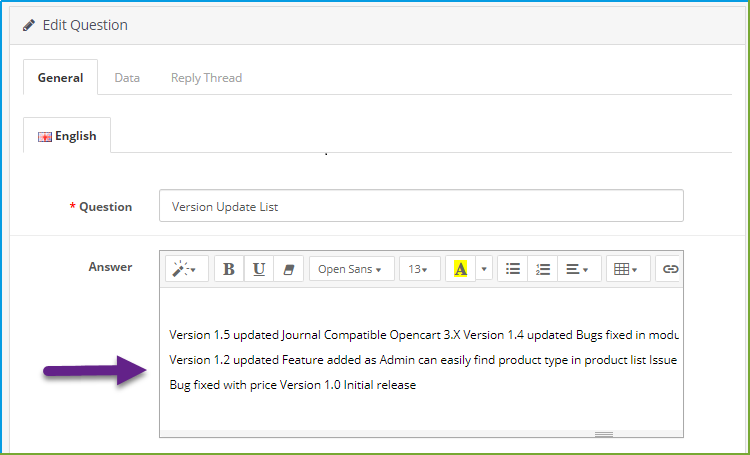
Task: Select the English language tab
Action: (67, 136)
